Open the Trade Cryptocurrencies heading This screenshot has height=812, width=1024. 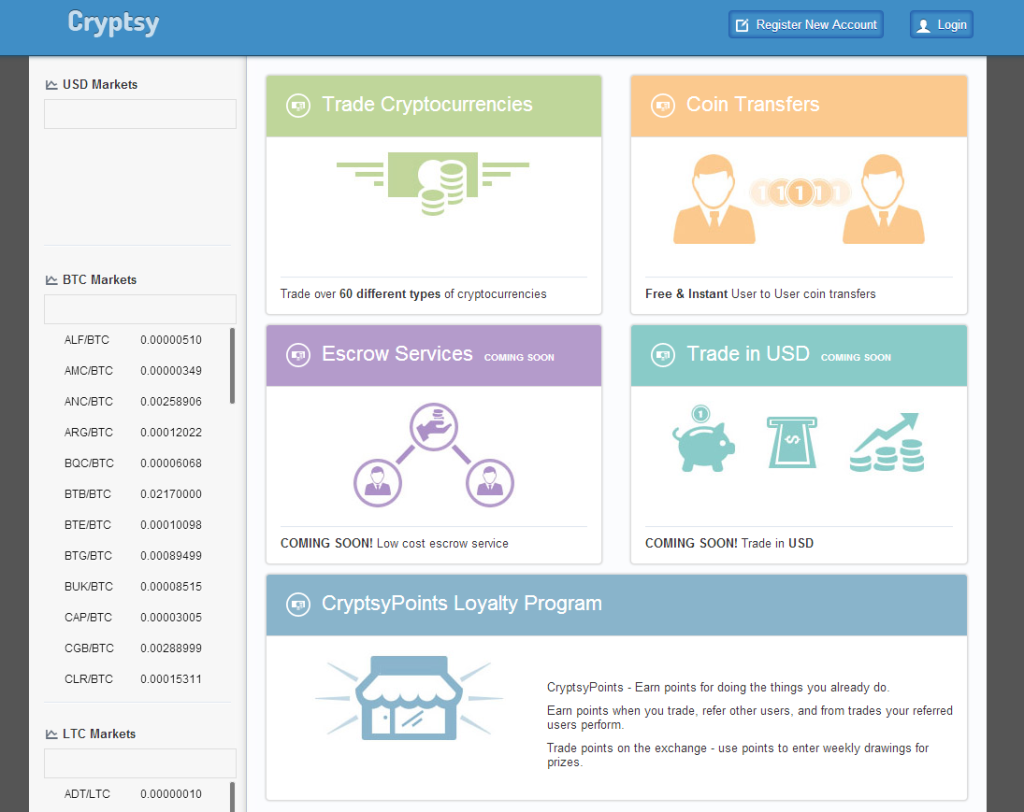pos(427,105)
